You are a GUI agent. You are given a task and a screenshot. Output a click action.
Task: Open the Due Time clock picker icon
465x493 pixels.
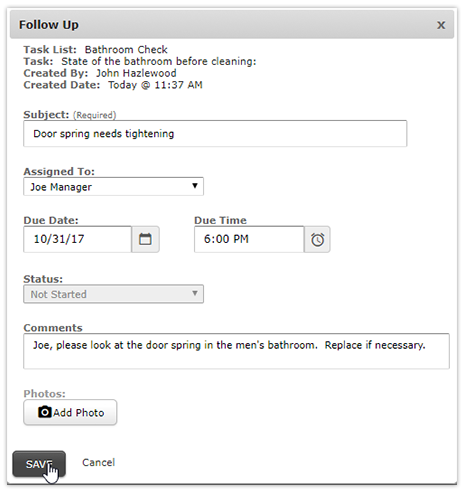coord(317,239)
